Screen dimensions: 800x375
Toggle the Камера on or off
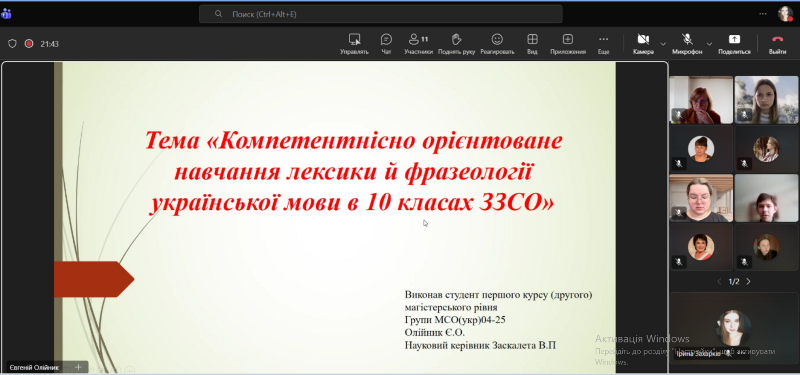point(643,44)
